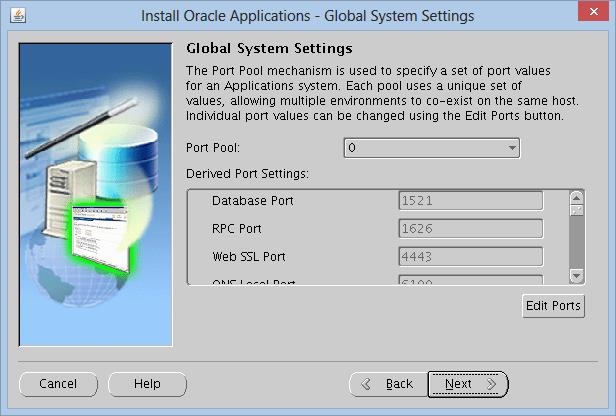Open the Help page

click(147, 384)
